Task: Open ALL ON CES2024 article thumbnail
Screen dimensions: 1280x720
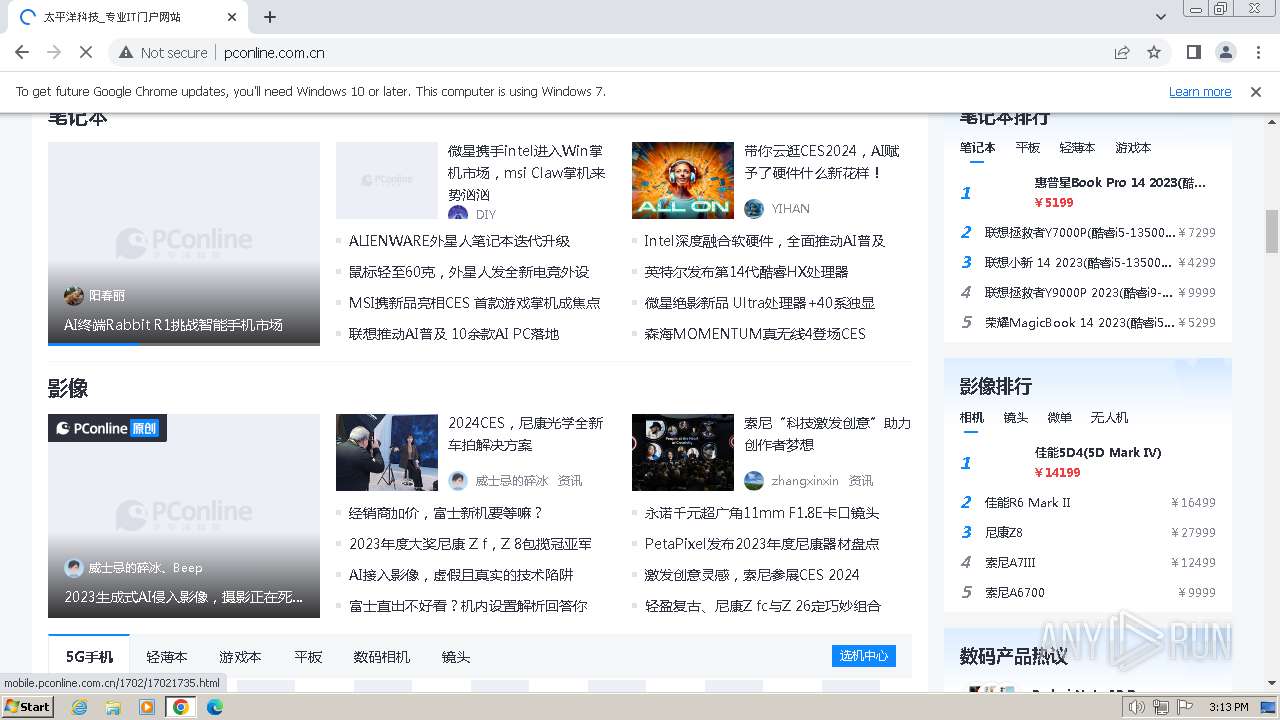Action: tap(683, 180)
